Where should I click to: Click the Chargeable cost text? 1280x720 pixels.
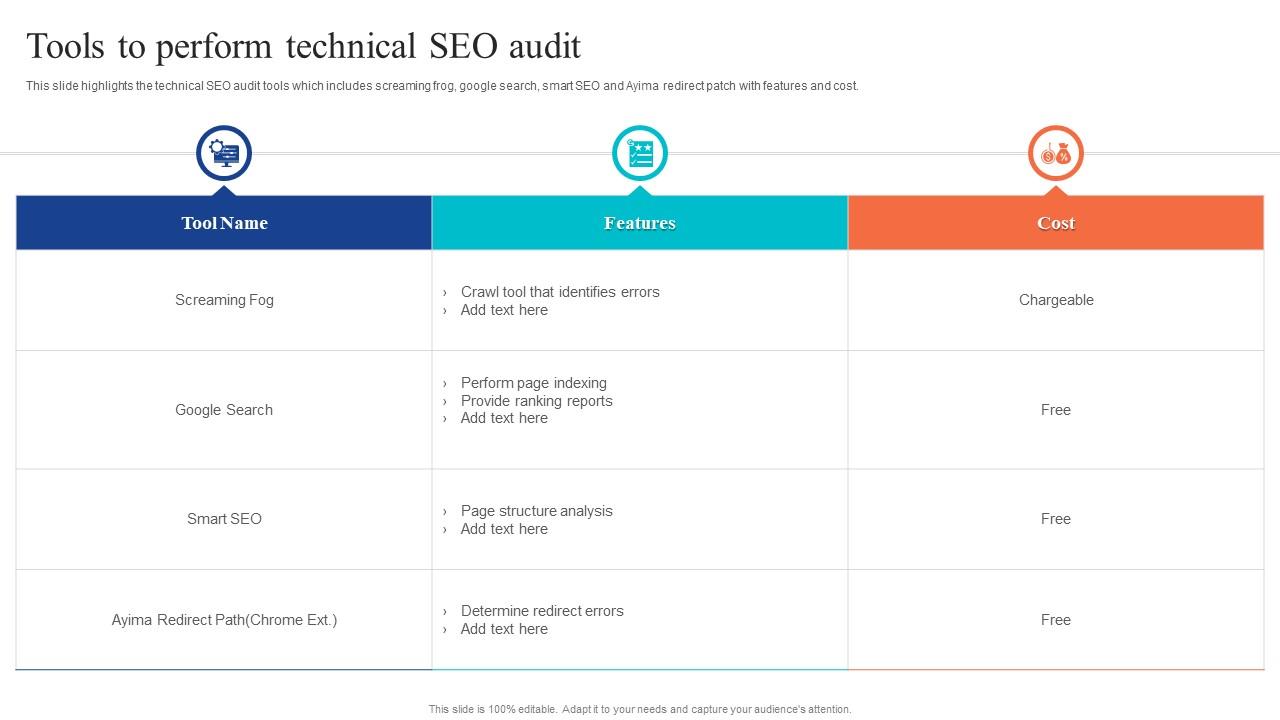point(1056,300)
